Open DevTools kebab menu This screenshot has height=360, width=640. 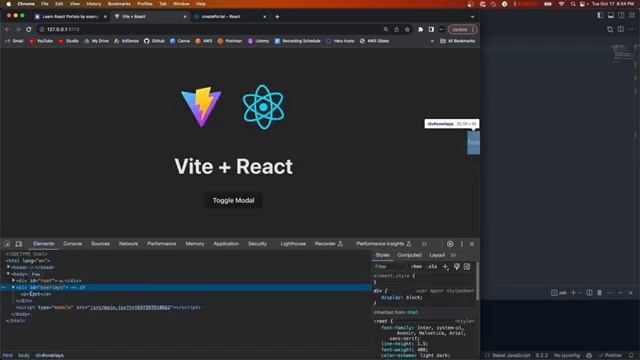[462, 244]
